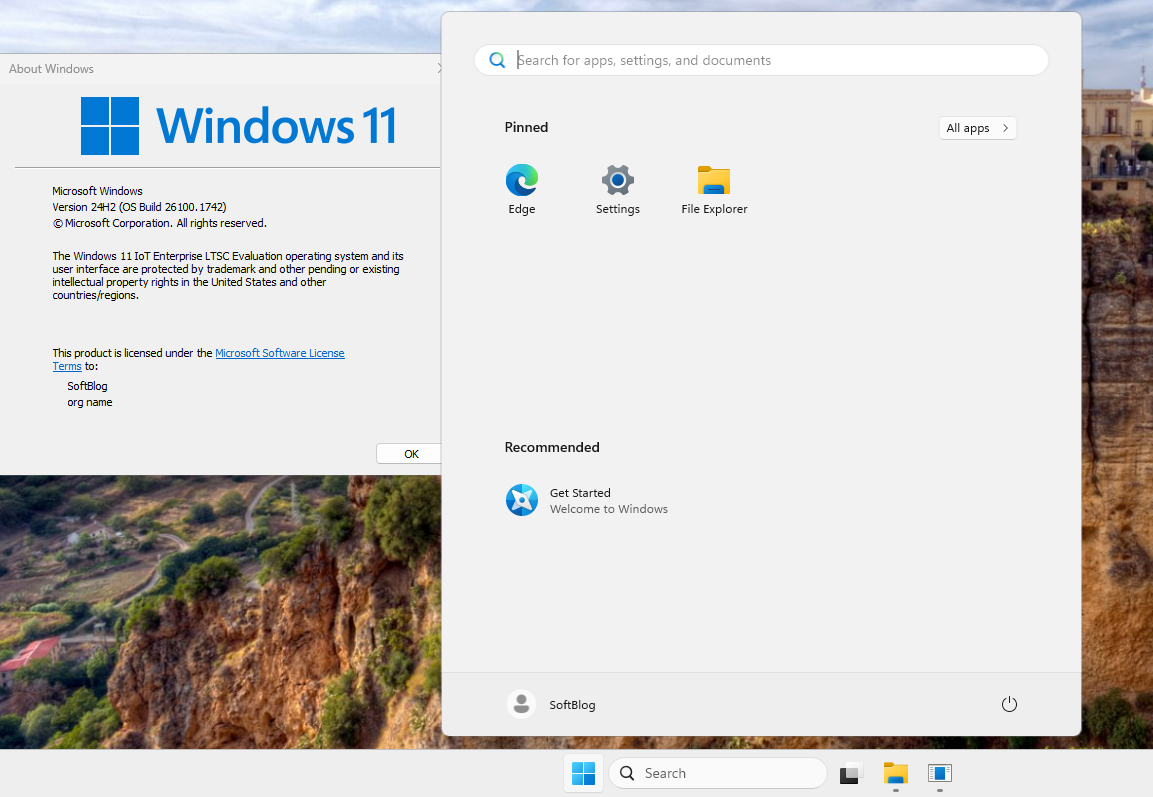Click the 'org name' text
The width and height of the screenshot is (1153, 797).
point(90,402)
